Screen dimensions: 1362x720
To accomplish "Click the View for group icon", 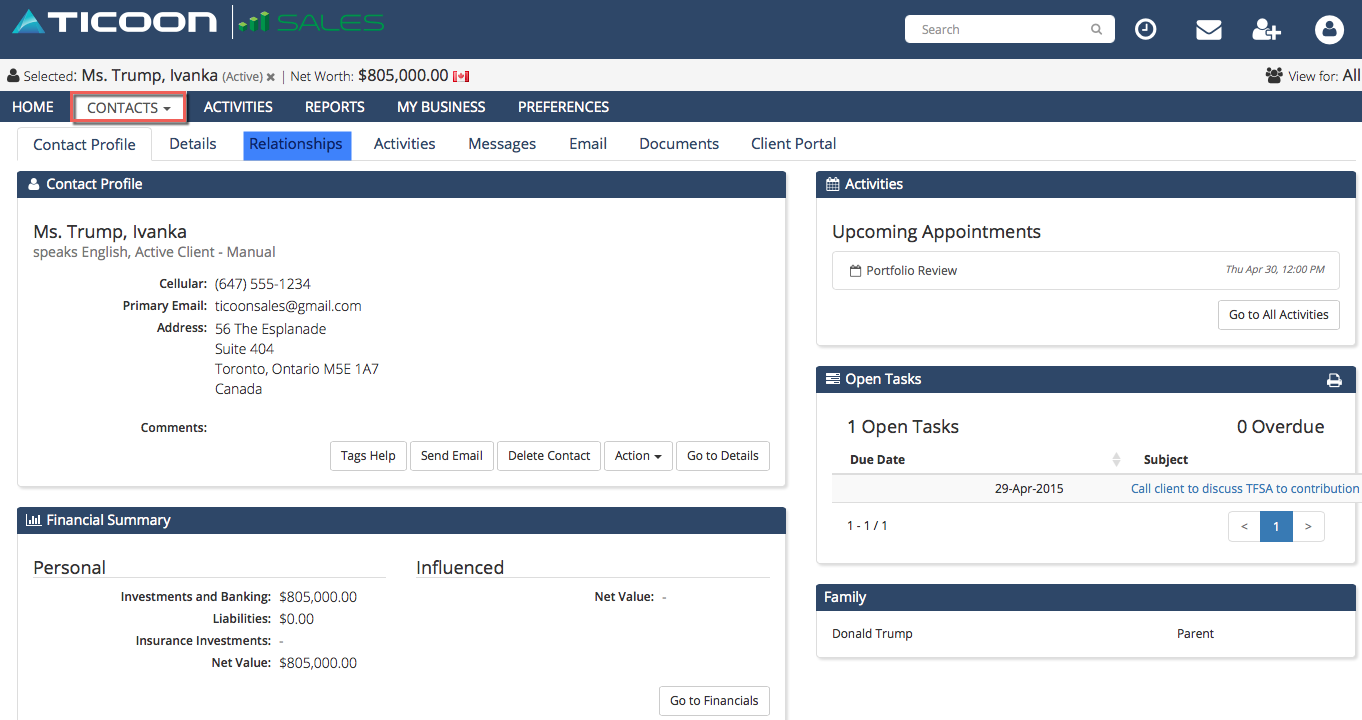I will tap(1274, 75).
